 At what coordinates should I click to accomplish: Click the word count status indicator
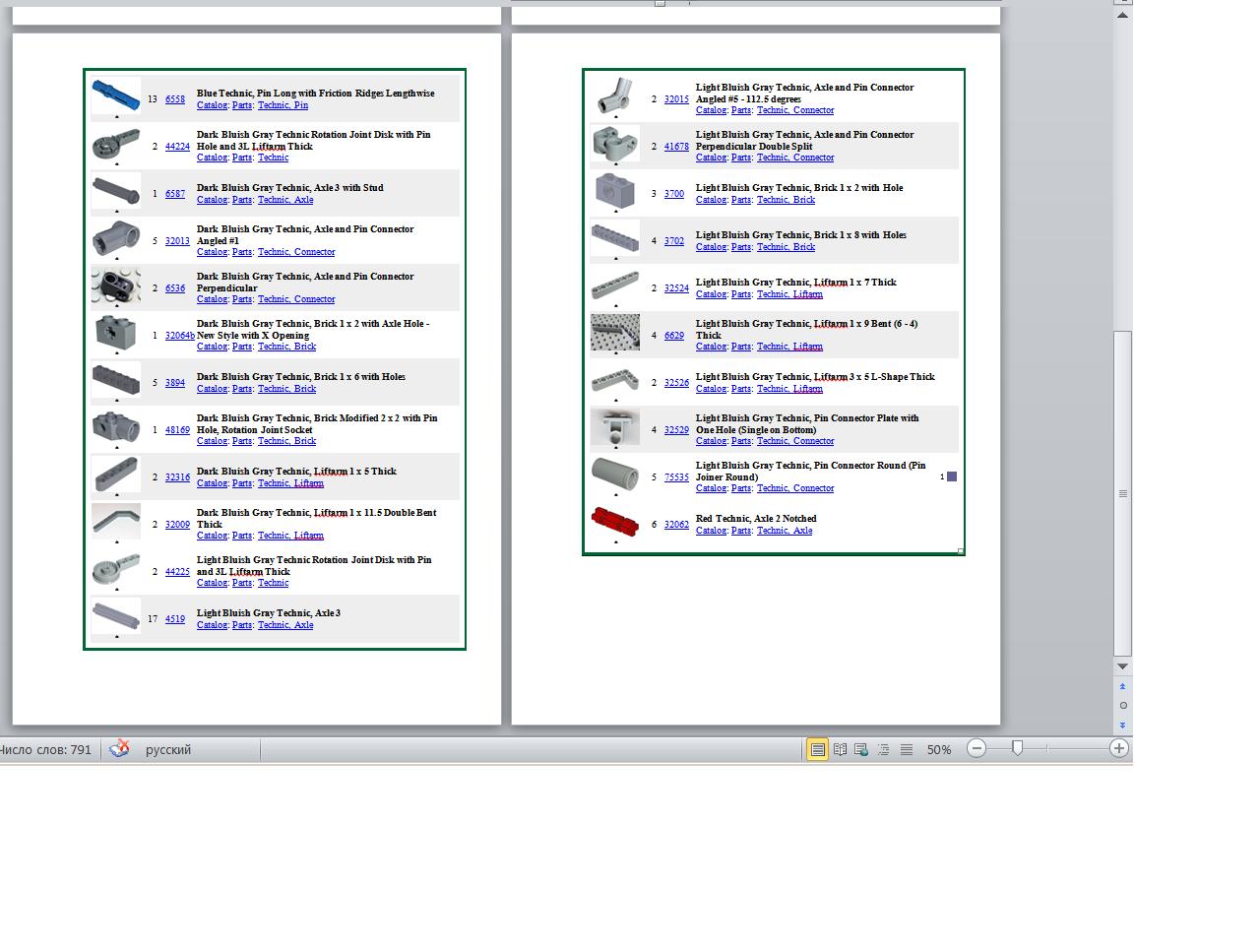pyautogui.click(x=46, y=749)
